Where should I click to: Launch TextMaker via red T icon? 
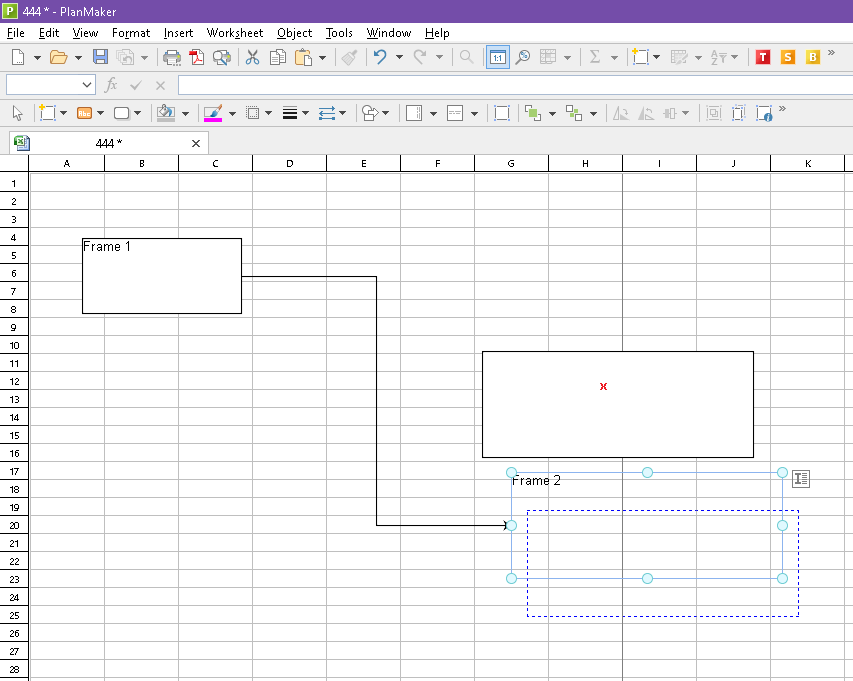coord(763,58)
